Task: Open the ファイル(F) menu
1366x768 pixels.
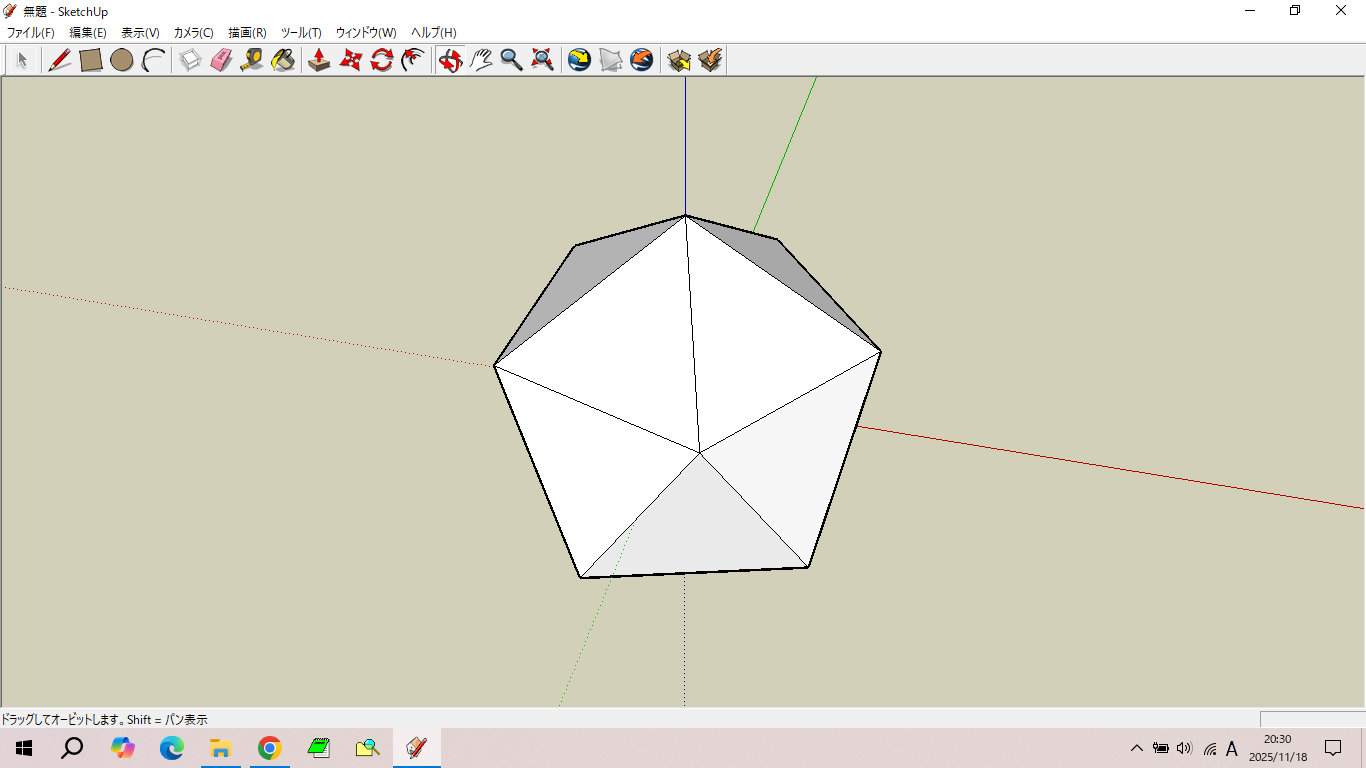Action: tap(31, 33)
